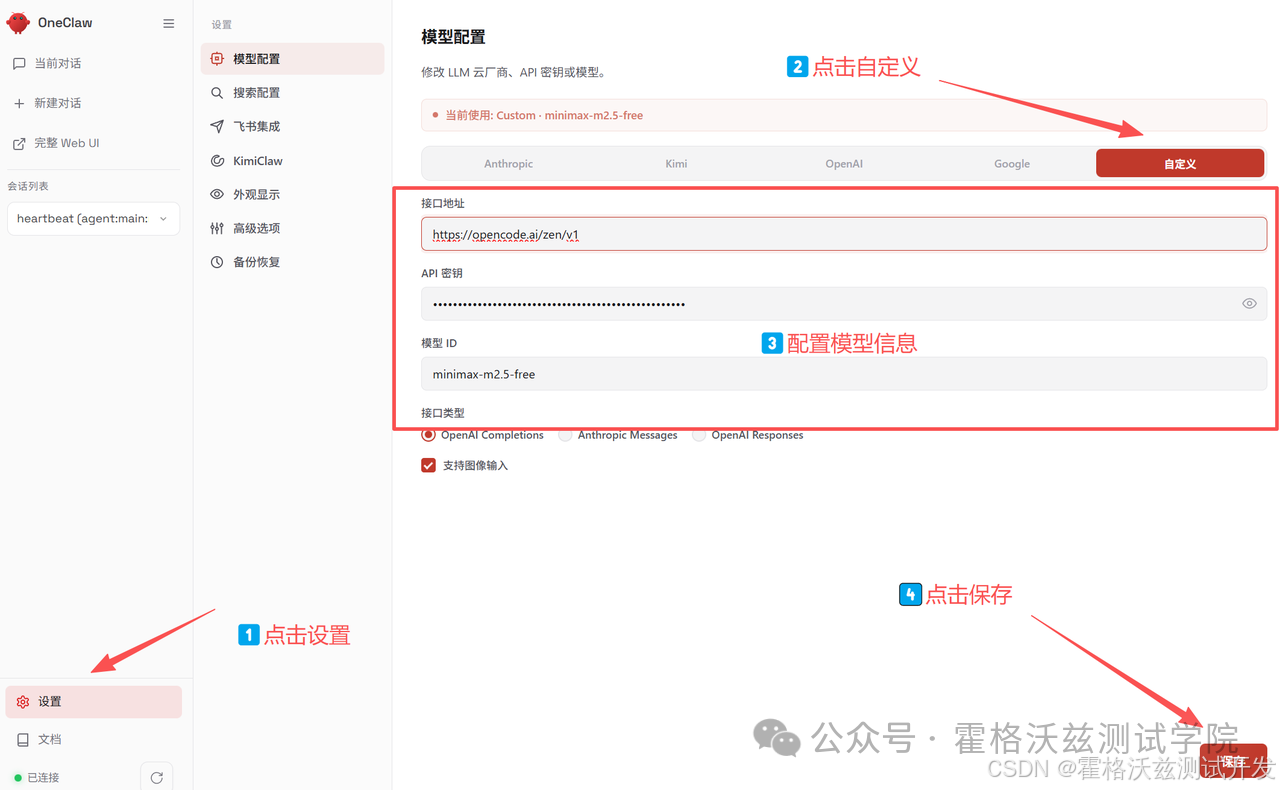Select the OpenAI Responses radio button
This screenshot has width=1280, height=790.
[x=699, y=435]
